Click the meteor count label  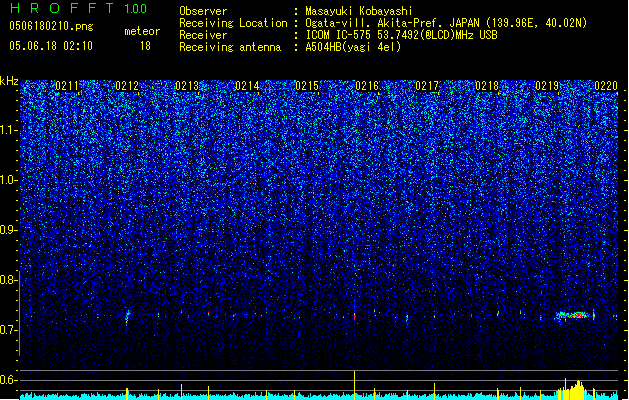[x=142, y=31]
